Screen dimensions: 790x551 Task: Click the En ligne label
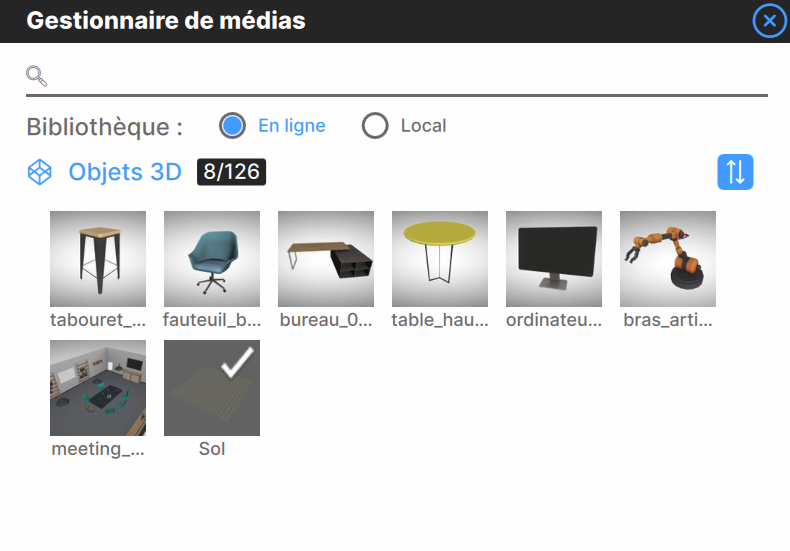[292, 125]
